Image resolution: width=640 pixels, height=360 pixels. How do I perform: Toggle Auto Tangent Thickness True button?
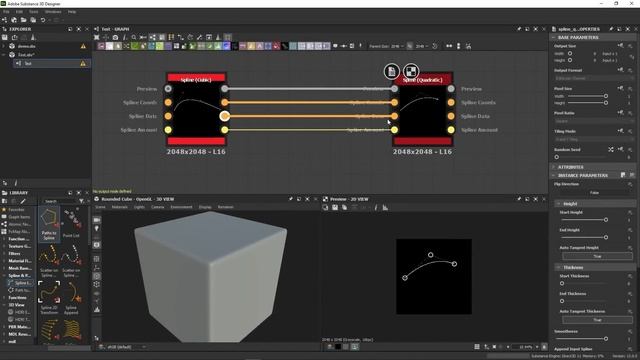(597, 320)
